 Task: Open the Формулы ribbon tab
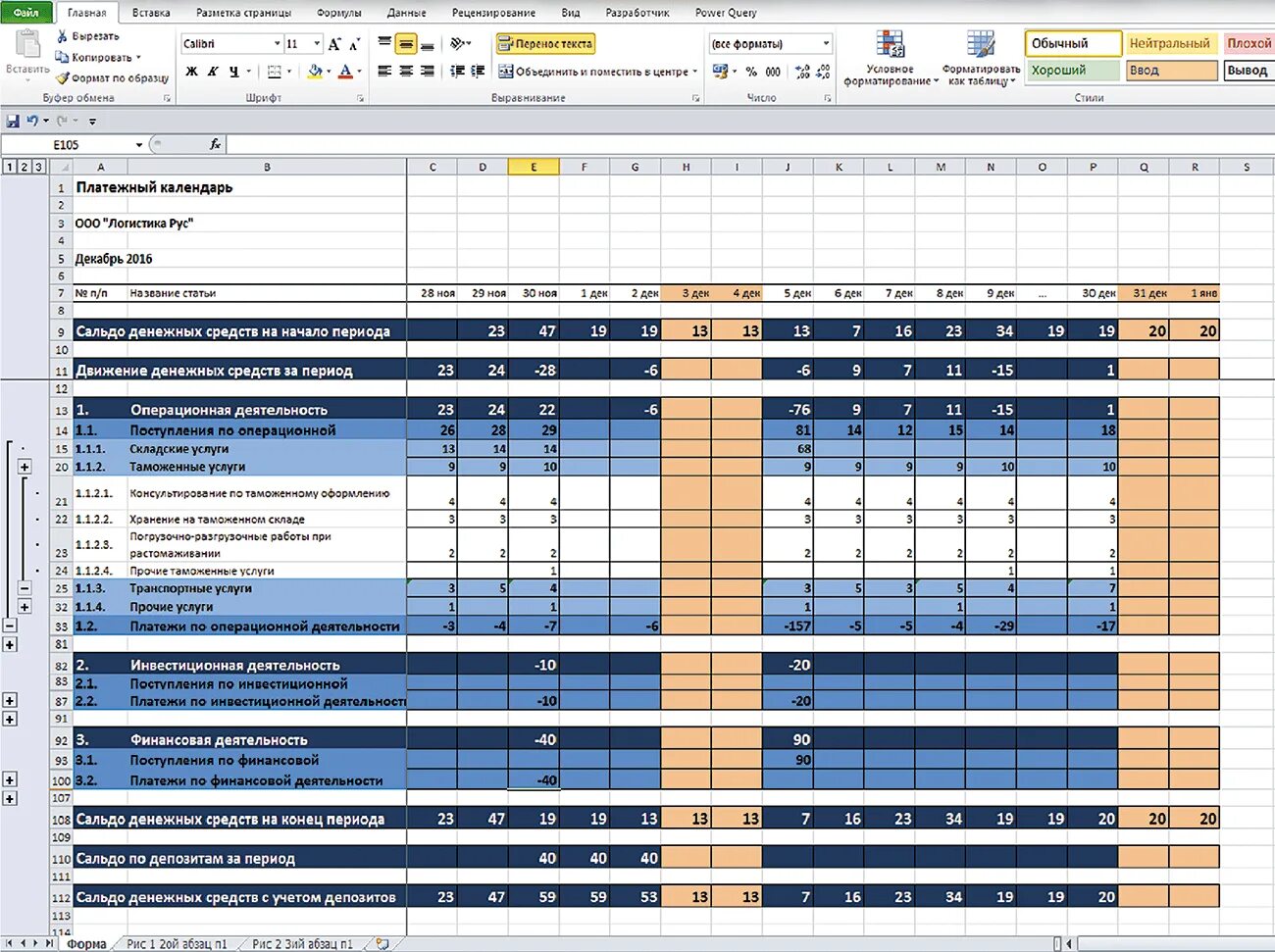(339, 13)
